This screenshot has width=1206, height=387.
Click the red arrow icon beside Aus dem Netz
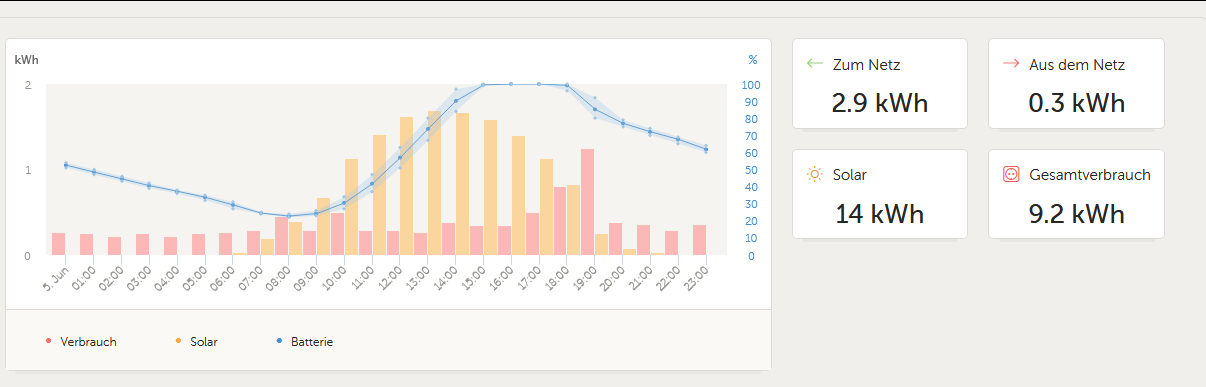1011,64
